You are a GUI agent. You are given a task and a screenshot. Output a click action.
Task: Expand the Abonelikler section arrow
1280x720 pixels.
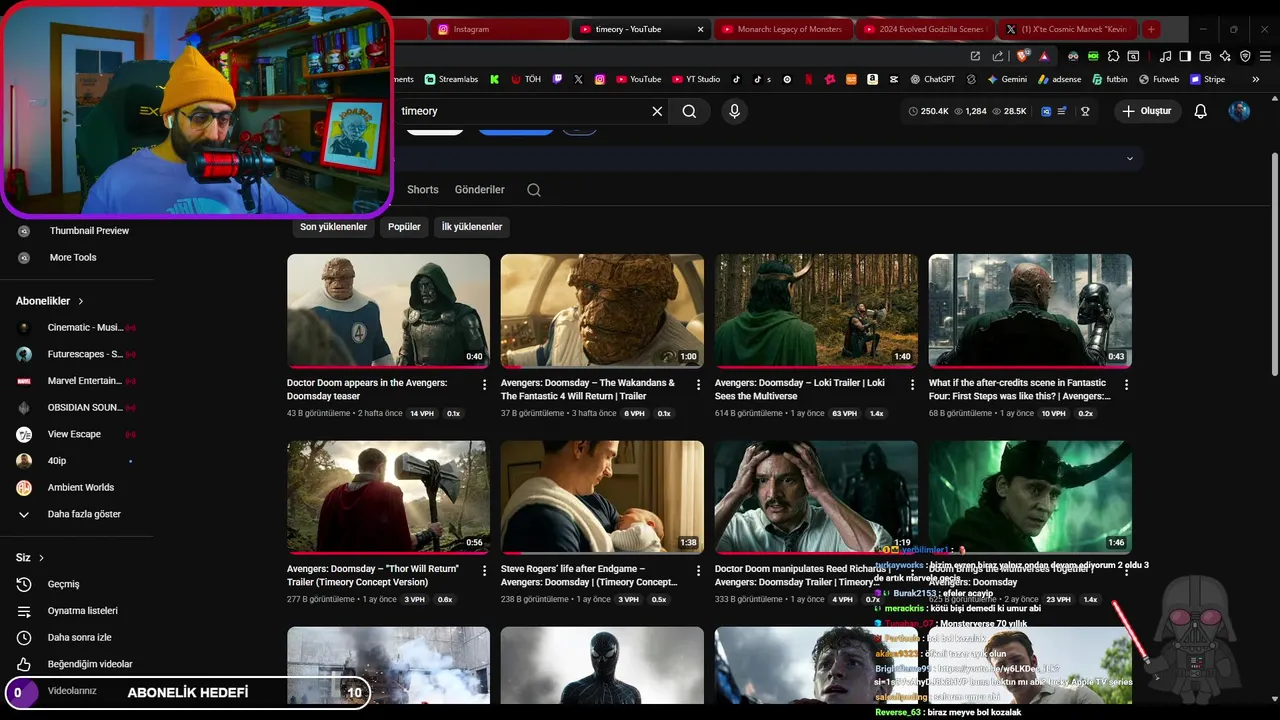[x=81, y=301]
